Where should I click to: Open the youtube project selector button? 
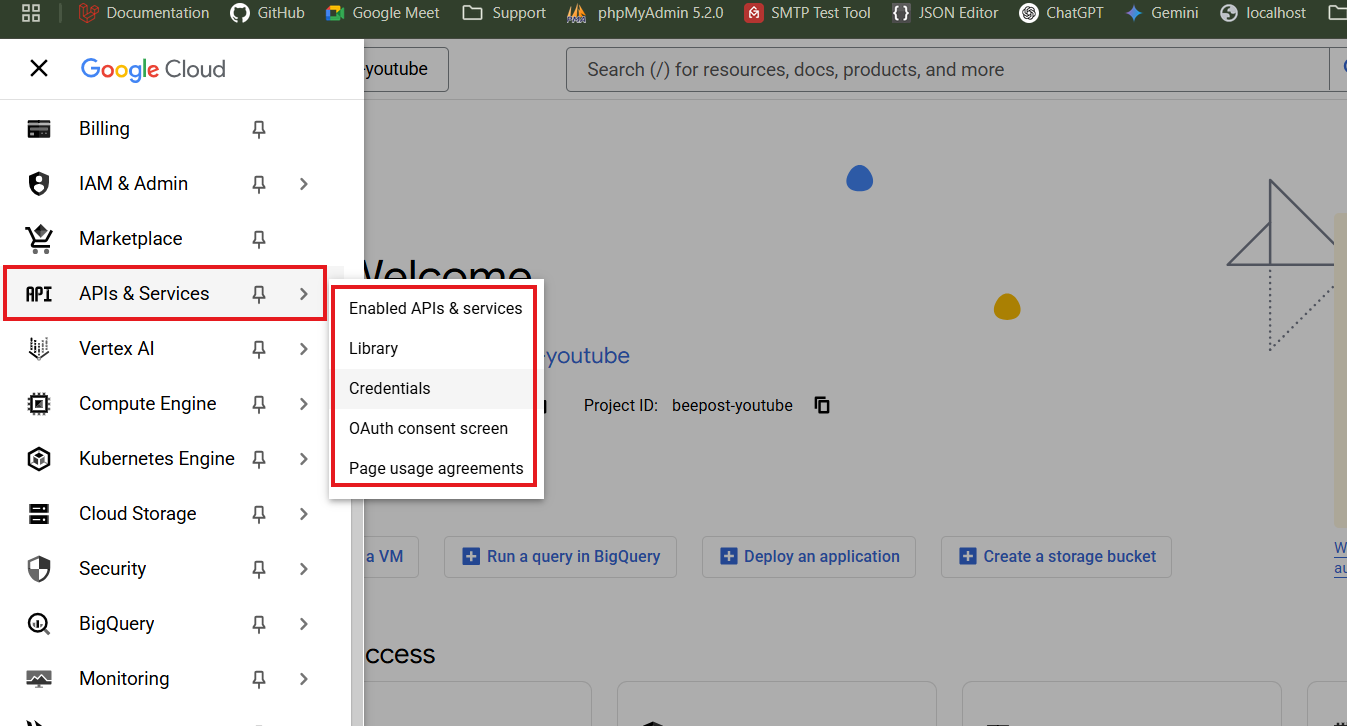pos(405,69)
